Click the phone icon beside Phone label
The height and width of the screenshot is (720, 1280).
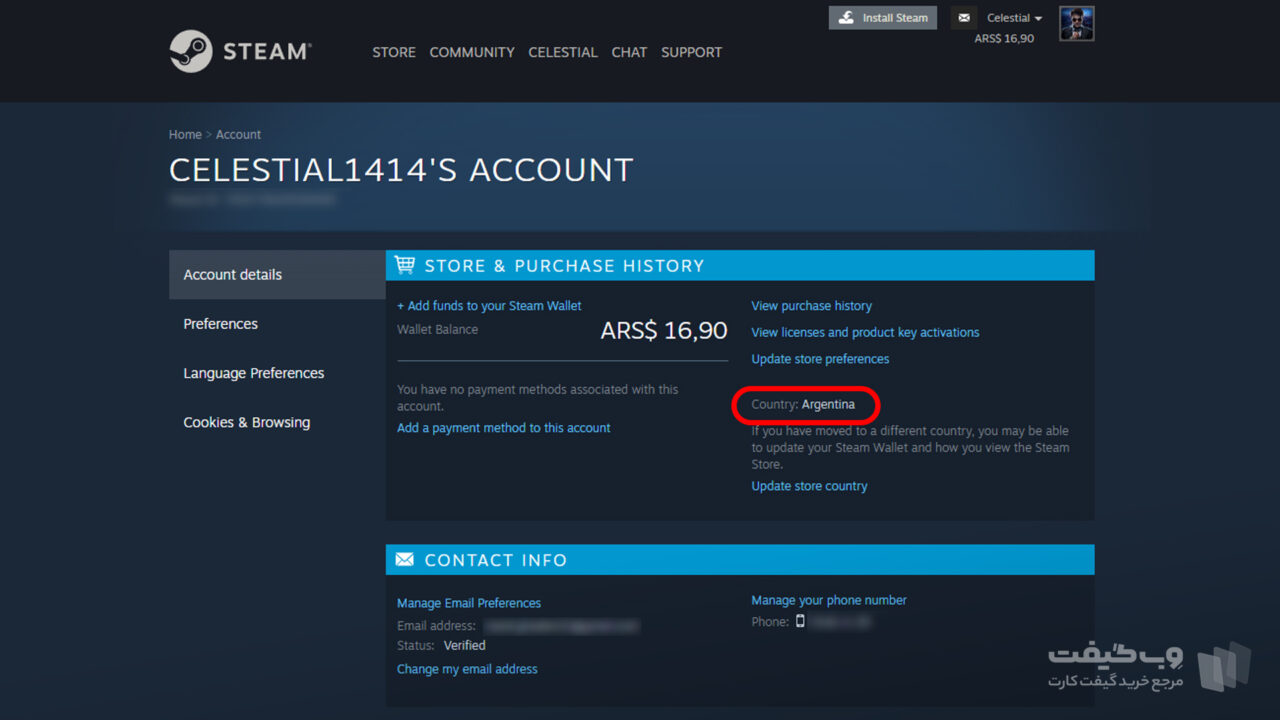[800, 622]
